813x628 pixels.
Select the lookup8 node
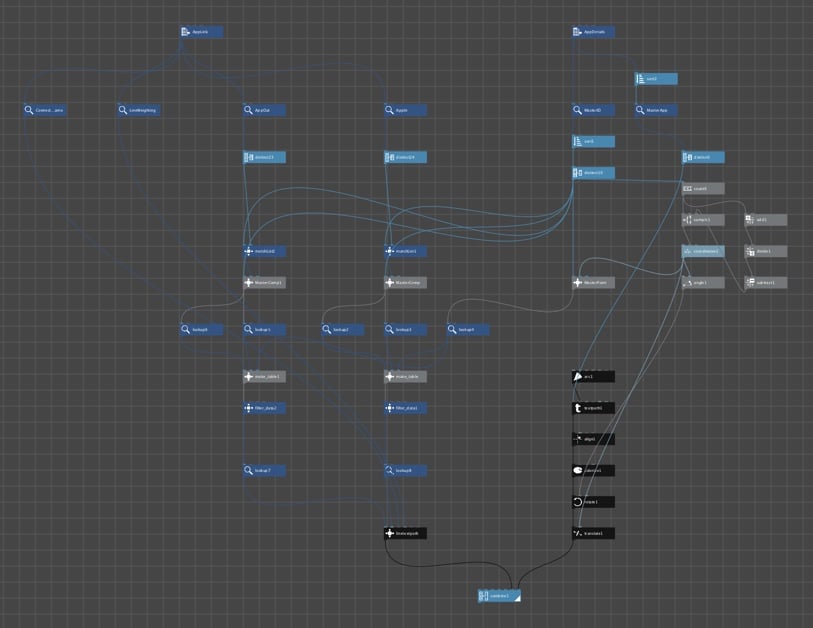click(x=405, y=470)
